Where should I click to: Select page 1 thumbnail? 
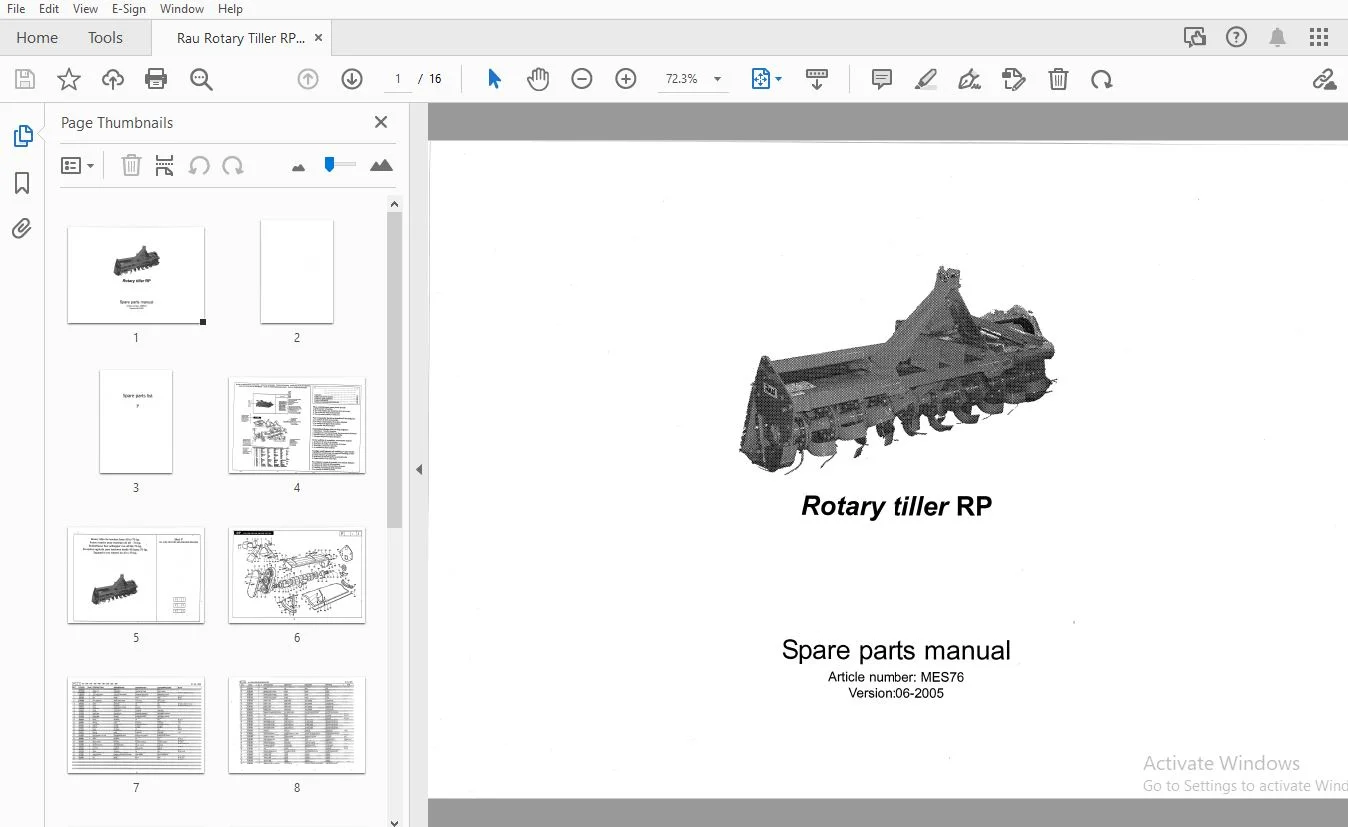136,275
